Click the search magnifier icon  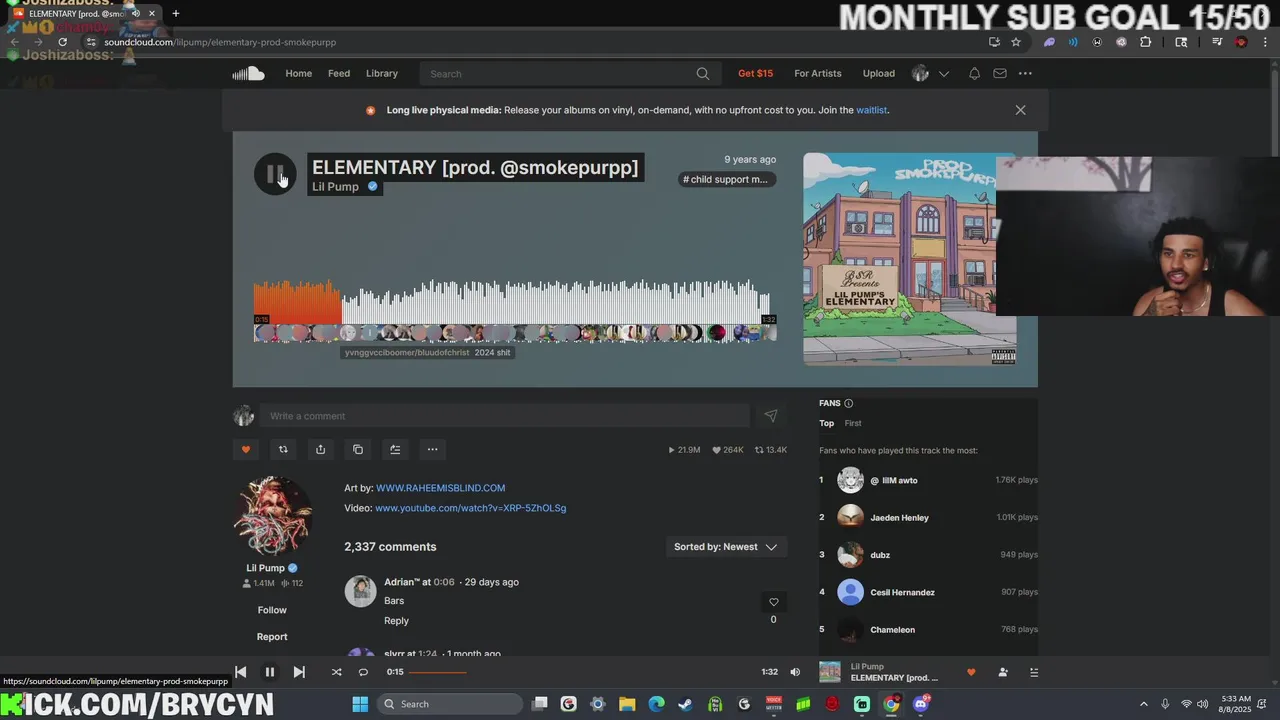(703, 74)
